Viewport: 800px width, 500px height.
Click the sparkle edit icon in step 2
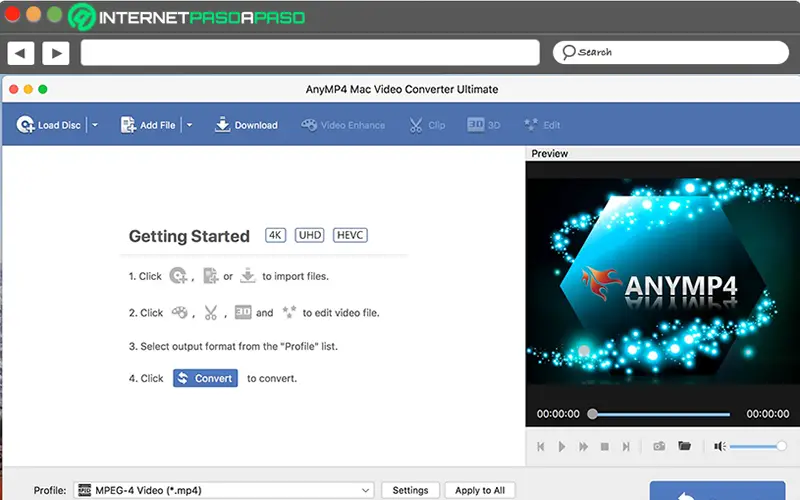click(x=289, y=312)
